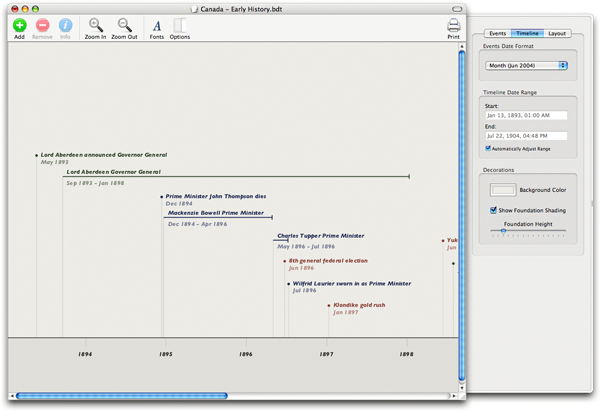Screen dimensions: 600x411
Task: Click the scroll right arrow
Action: tap(454, 396)
